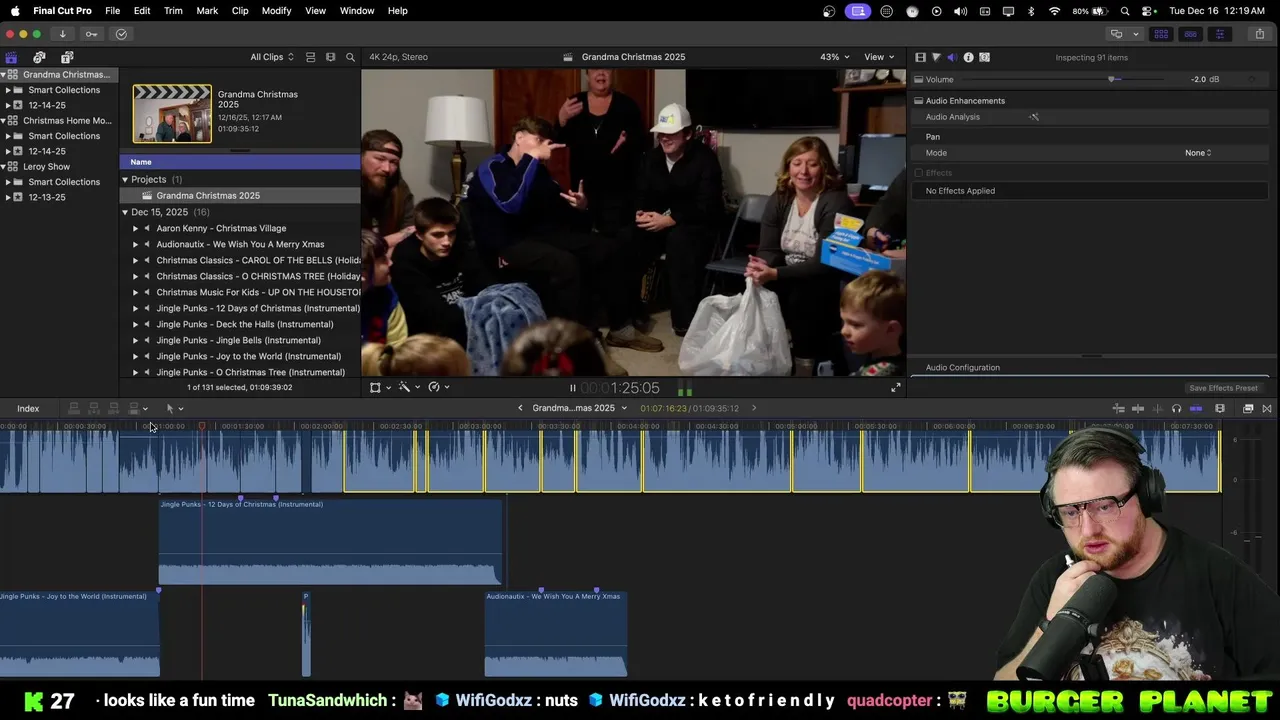Toggle Browser panel visibility button
1280x720 pixels.
tap(1161, 34)
